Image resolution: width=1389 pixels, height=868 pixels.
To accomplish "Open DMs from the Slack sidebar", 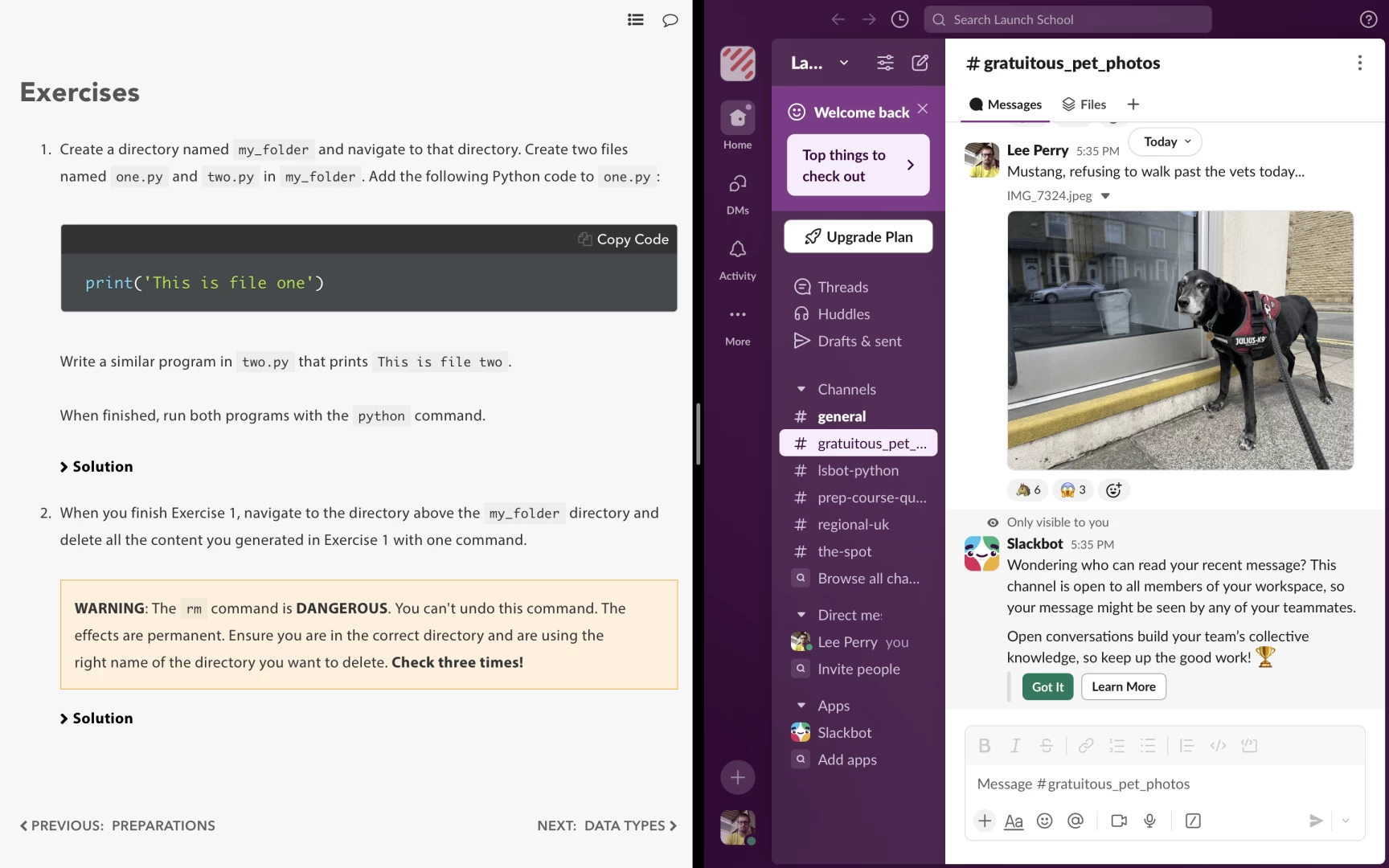I will click(737, 194).
